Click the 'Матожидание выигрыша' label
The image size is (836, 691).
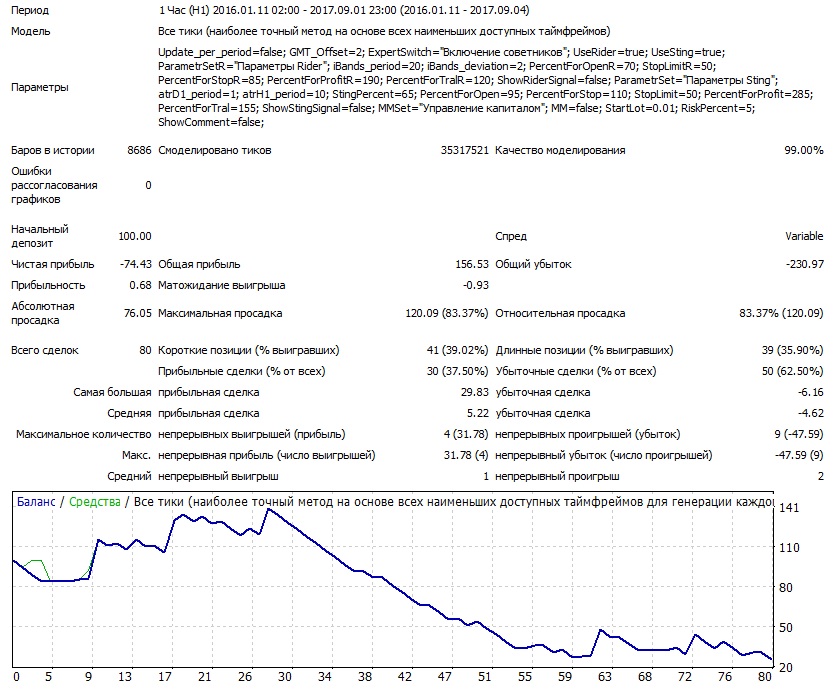pyautogui.click(x=222, y=285)
